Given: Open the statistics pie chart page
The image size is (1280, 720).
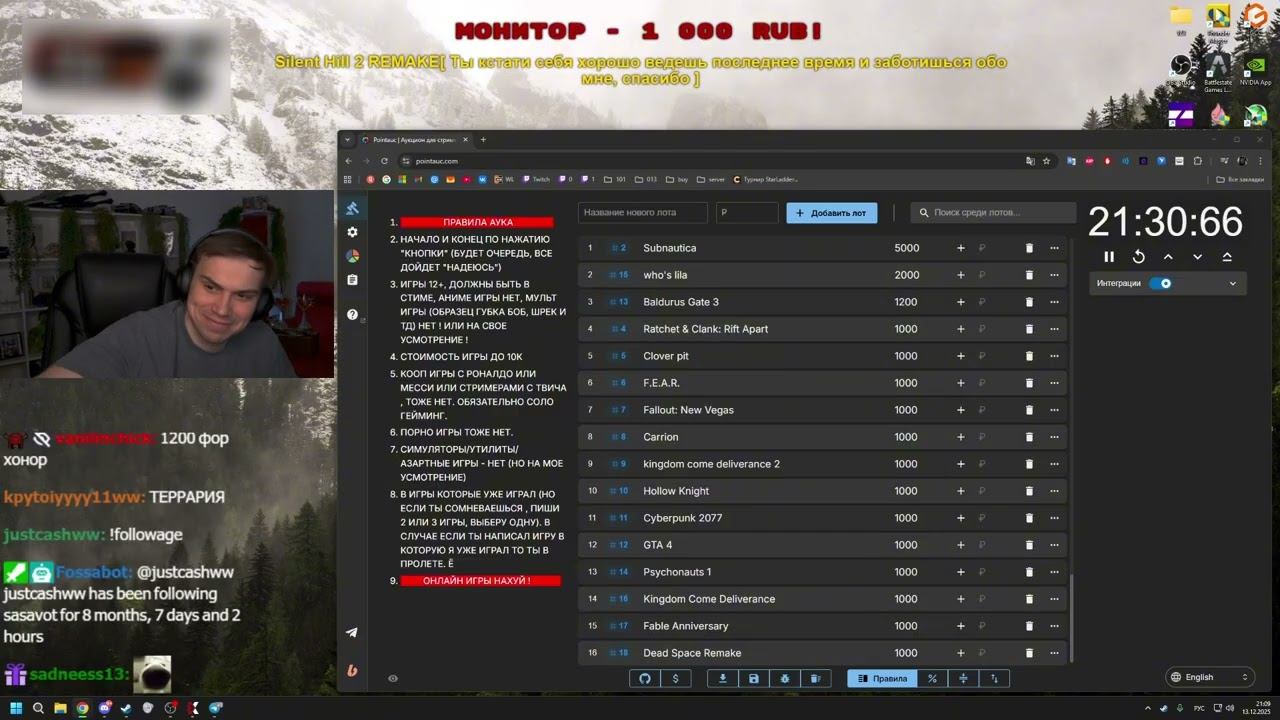Looking at the screenshot, I should click(352, 256).
